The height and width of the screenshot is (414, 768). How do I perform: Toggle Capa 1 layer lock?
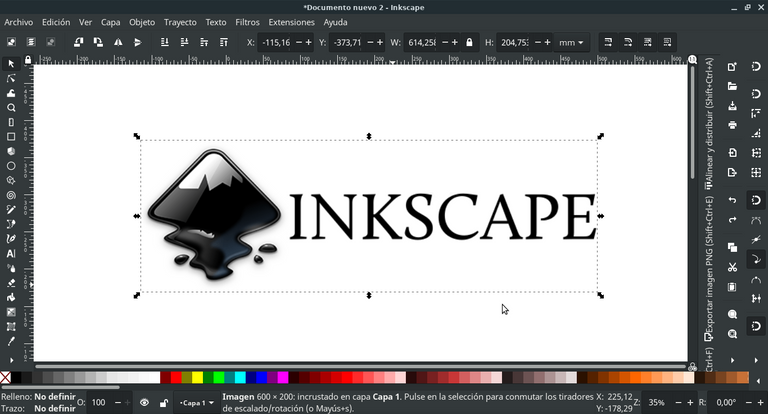pyautogui.click(x=164, y=403)
